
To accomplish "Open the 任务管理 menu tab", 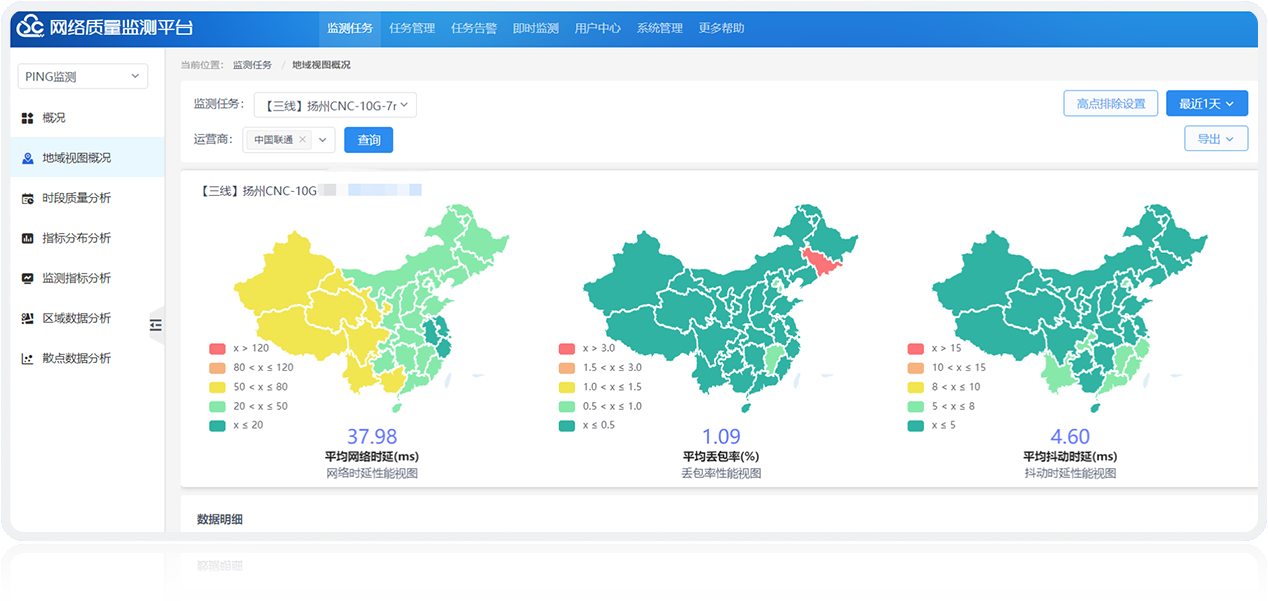I will (412, 28).
